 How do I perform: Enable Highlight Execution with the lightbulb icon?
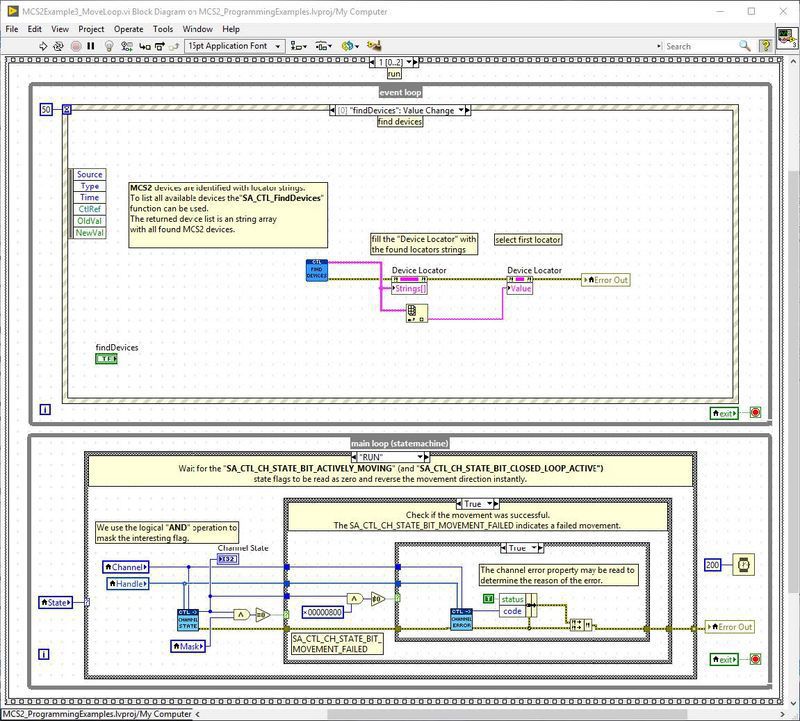[110, 47]
